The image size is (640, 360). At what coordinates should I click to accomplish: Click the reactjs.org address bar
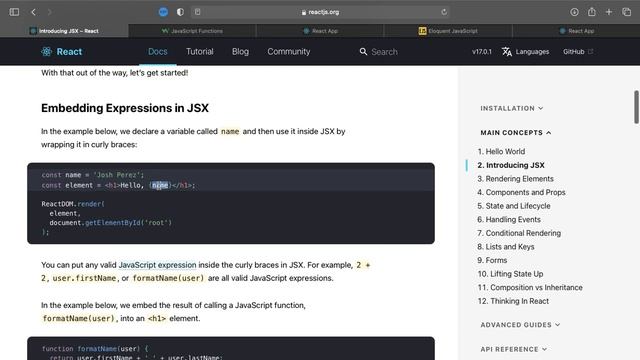[x=321, y=12]
